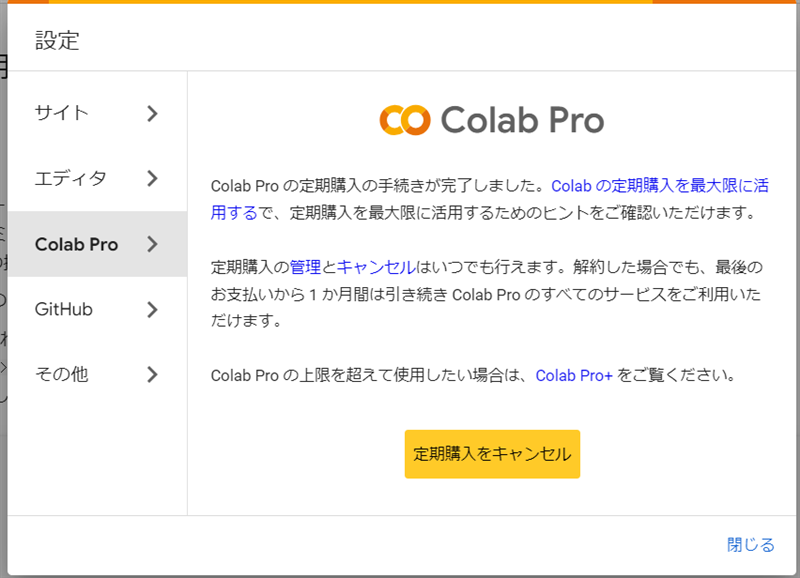Click the 設定 dialog title
The image size is (800, 578).
(58, 41)
